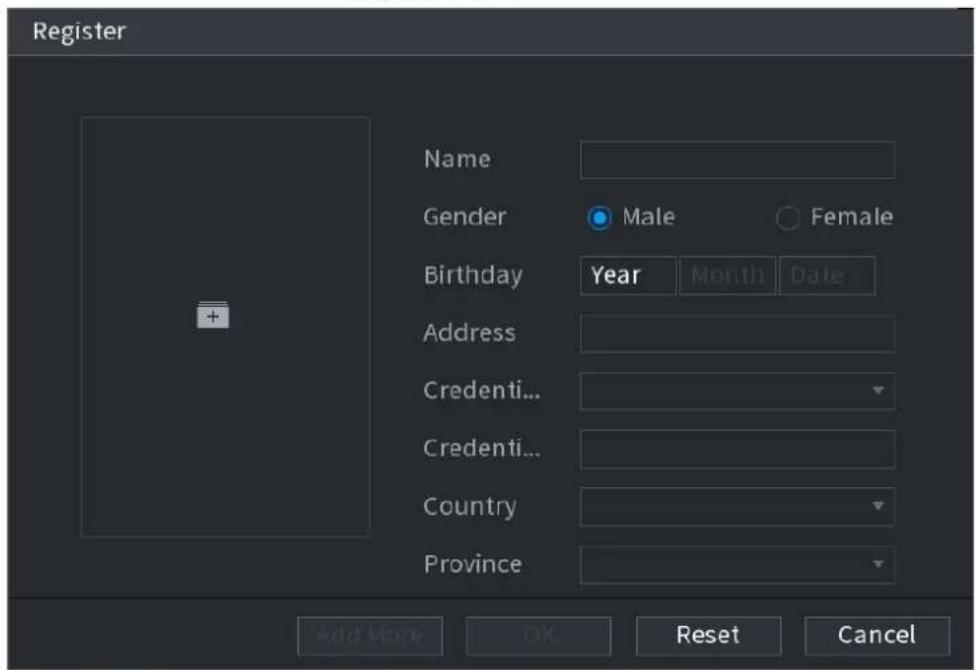Click the Birthday label

473,275
